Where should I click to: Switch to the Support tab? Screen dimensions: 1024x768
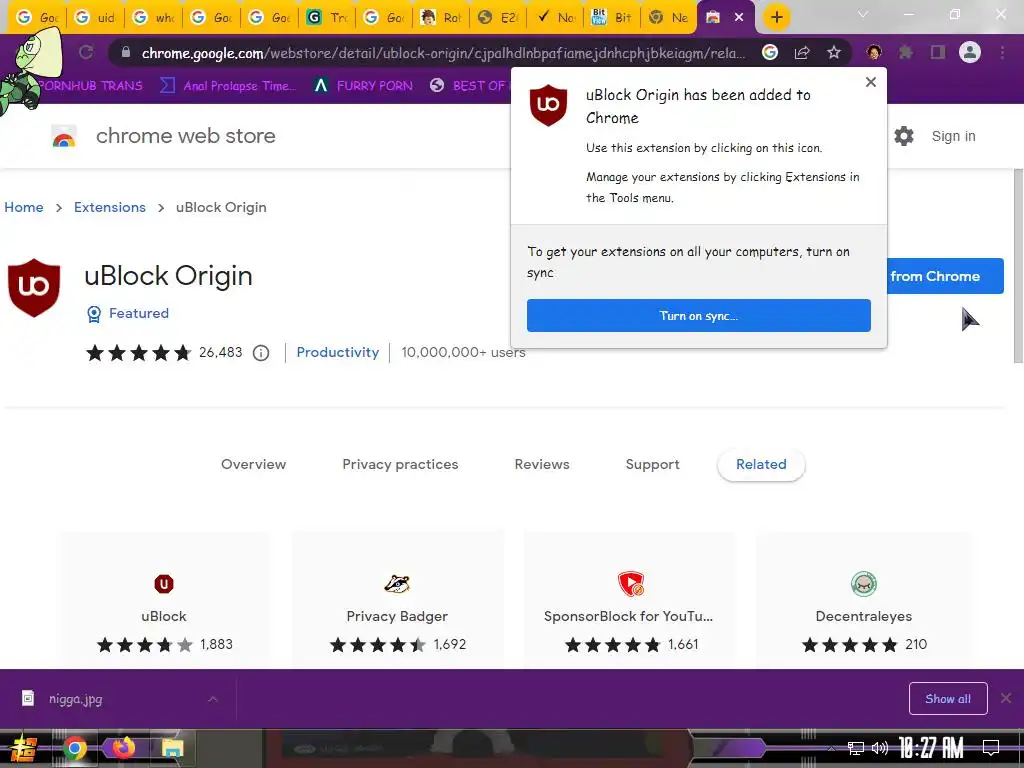pos(652,464)
